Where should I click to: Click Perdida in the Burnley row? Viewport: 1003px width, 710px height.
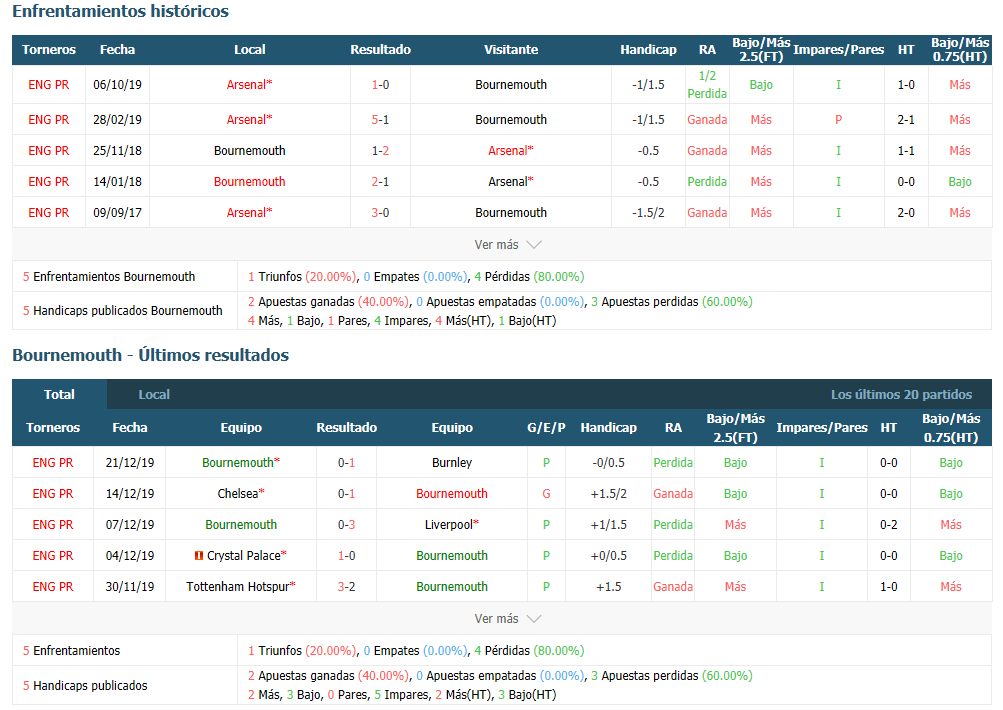tap(673, 462)
